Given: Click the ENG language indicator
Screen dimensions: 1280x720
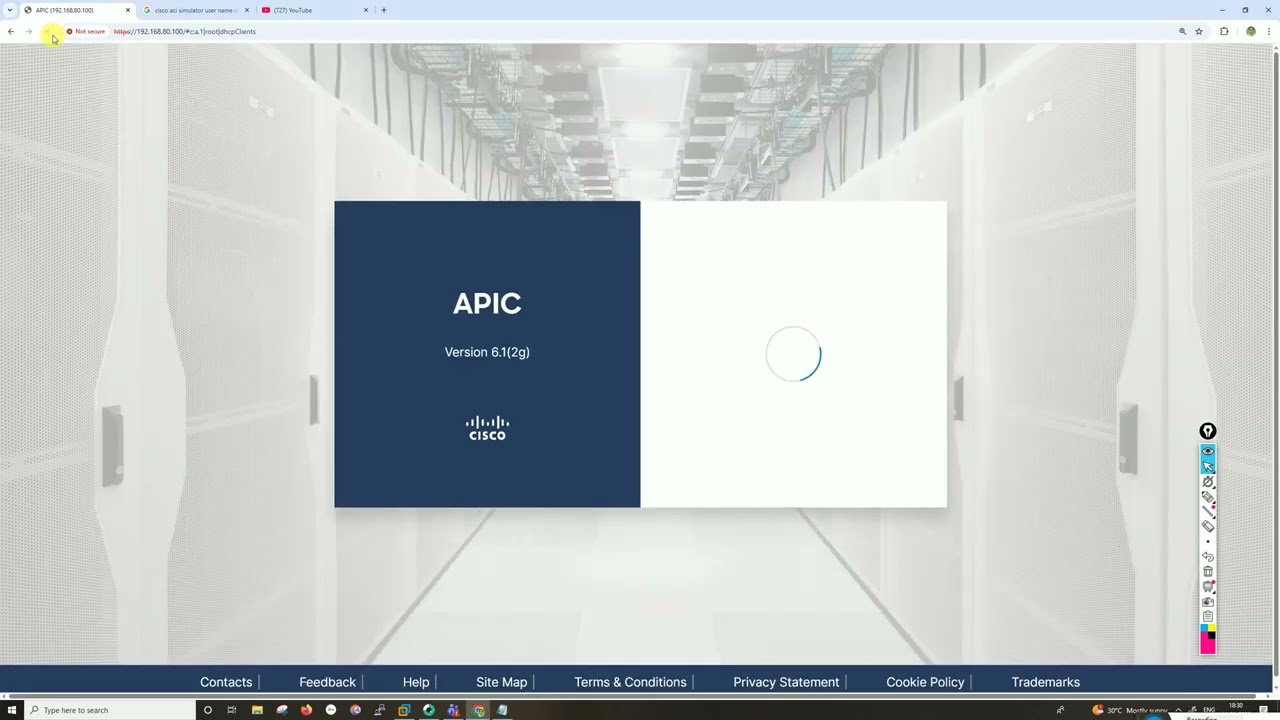Looking at the screenshot, I should (1209, 710).
